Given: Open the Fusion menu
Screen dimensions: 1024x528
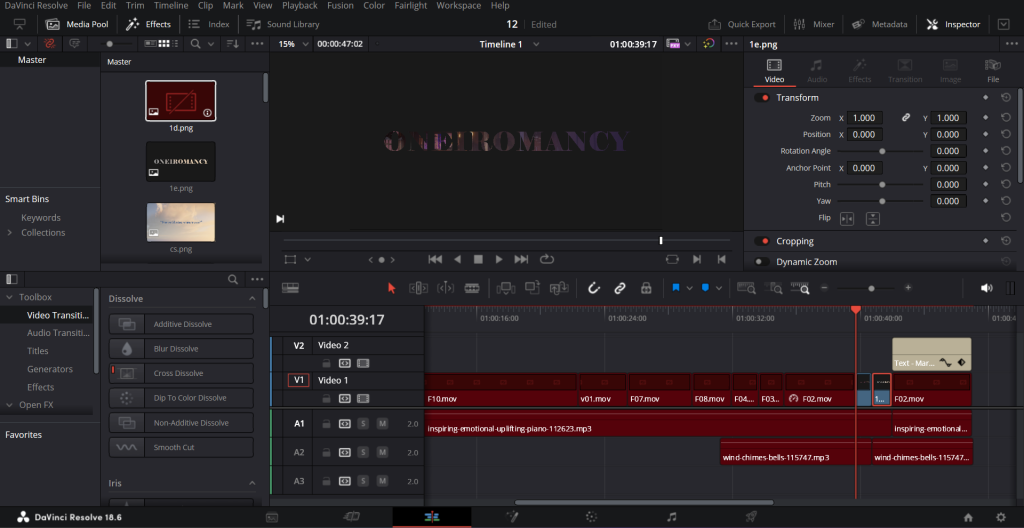Looking at the screenshot, I should click(x=341, y=6).
